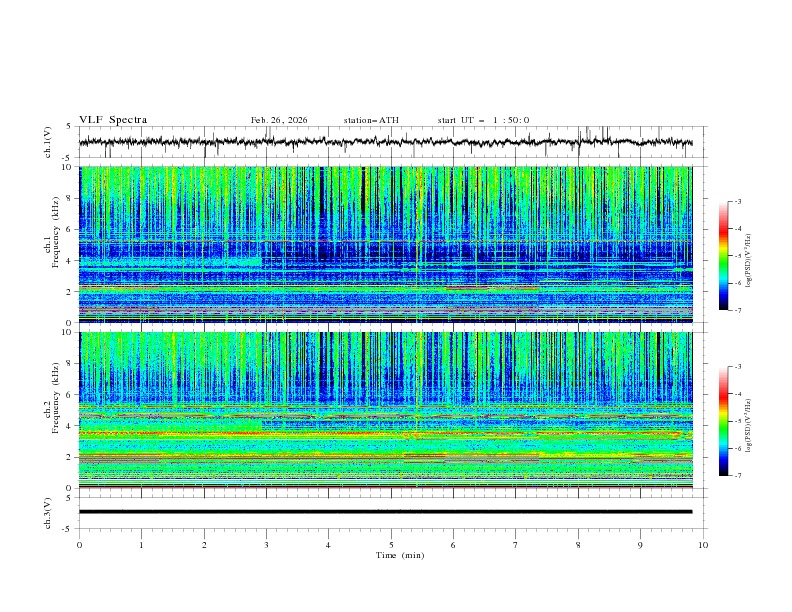Click time axis tick label "10"
Image resolution: width=792 pixels, height=612 pixels.
tap(703, 545)
